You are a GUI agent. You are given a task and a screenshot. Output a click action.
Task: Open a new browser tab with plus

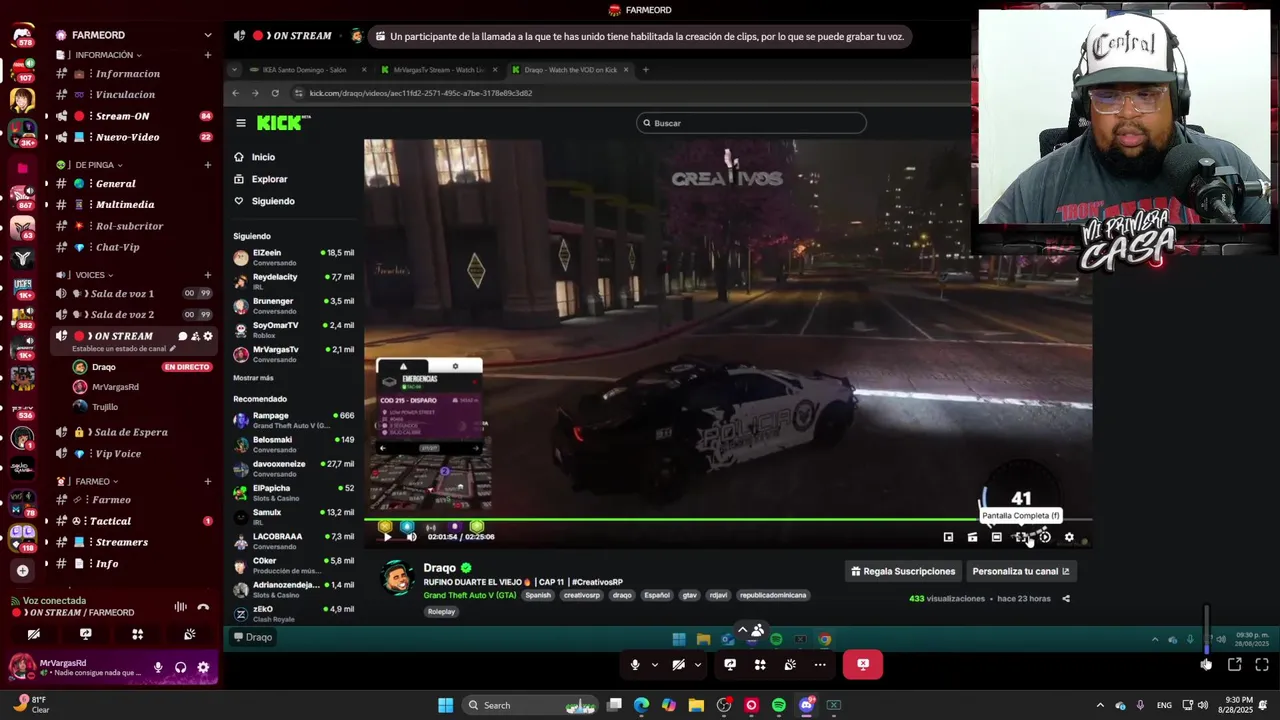645,70
